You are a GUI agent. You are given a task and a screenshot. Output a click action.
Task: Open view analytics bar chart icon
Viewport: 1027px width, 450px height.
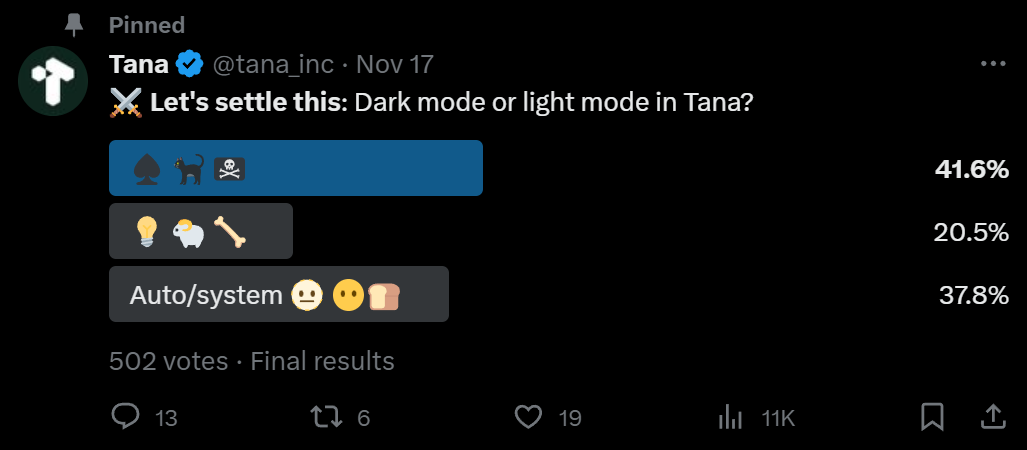[x=731, y=417]
